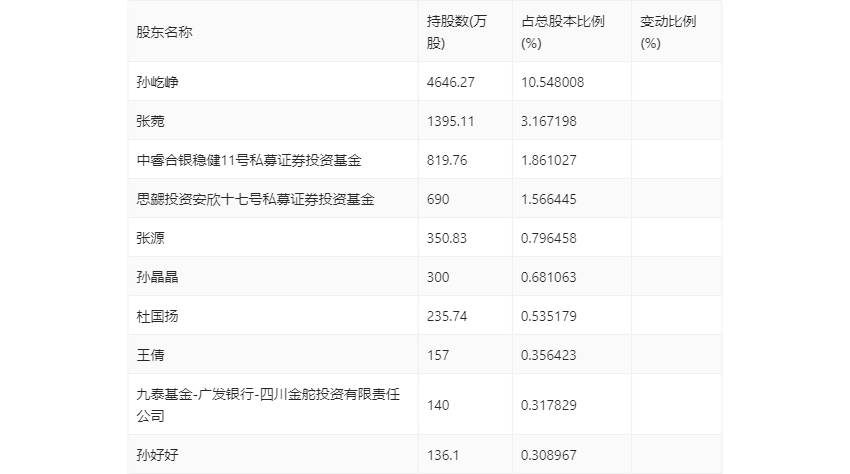Select shareholder name 孙晶晶
The image size is (850, 474).
tap(157, 277)
